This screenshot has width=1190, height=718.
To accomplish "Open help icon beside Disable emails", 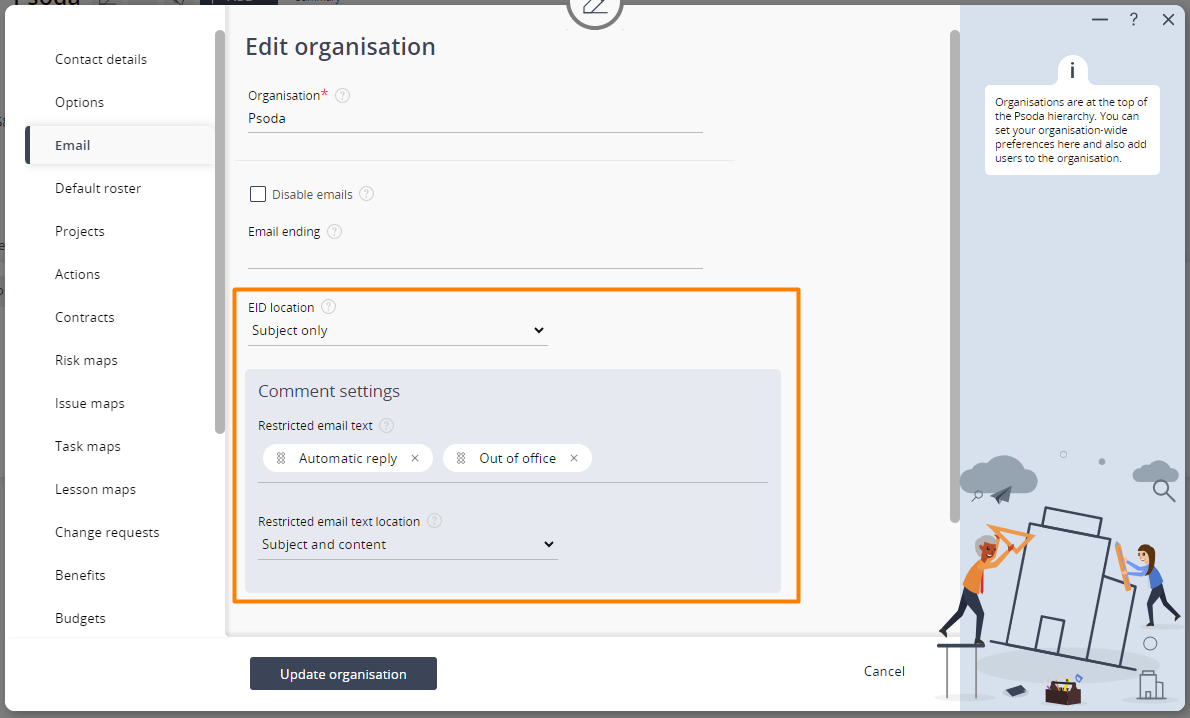I will 367,194.
